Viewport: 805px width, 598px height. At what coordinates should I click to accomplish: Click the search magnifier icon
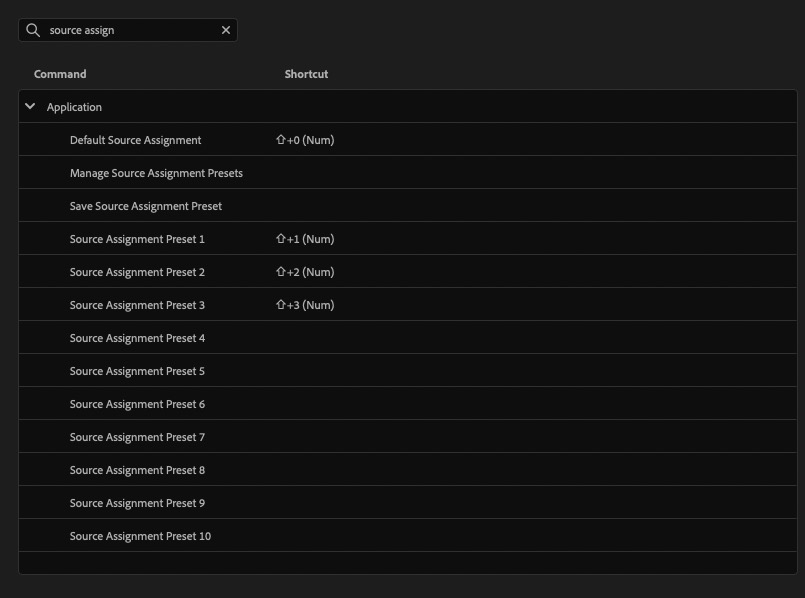point(33,30)
